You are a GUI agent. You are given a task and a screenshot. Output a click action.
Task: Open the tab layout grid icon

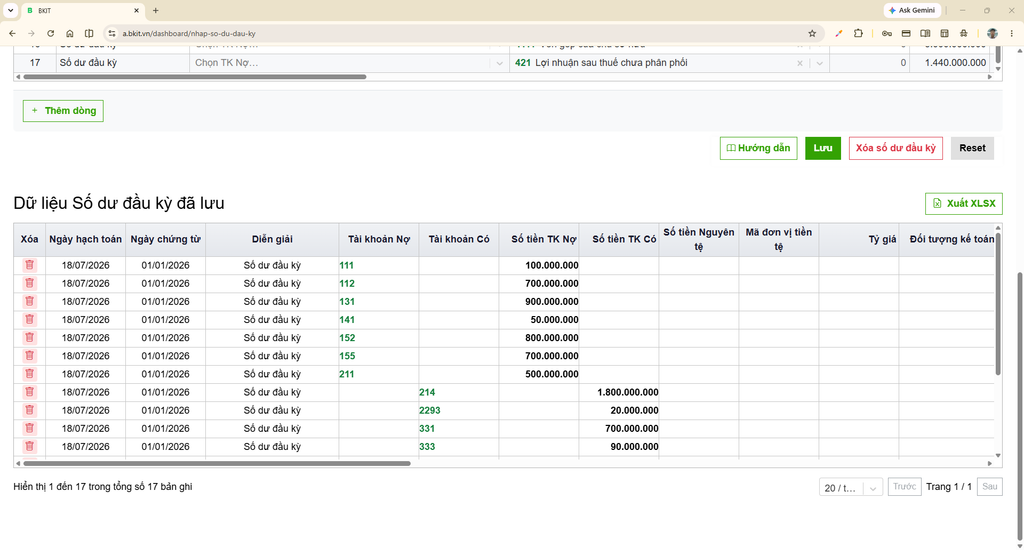pos(944,33)
